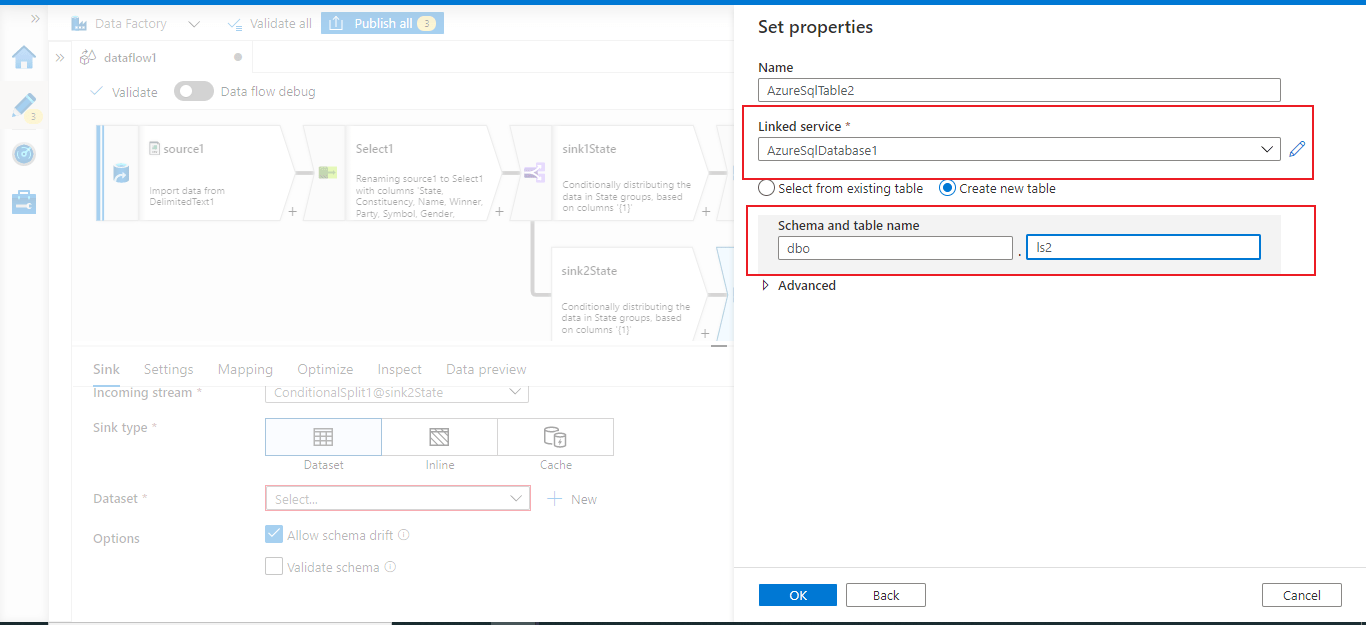Choose Dataset sink type icon

323,437
